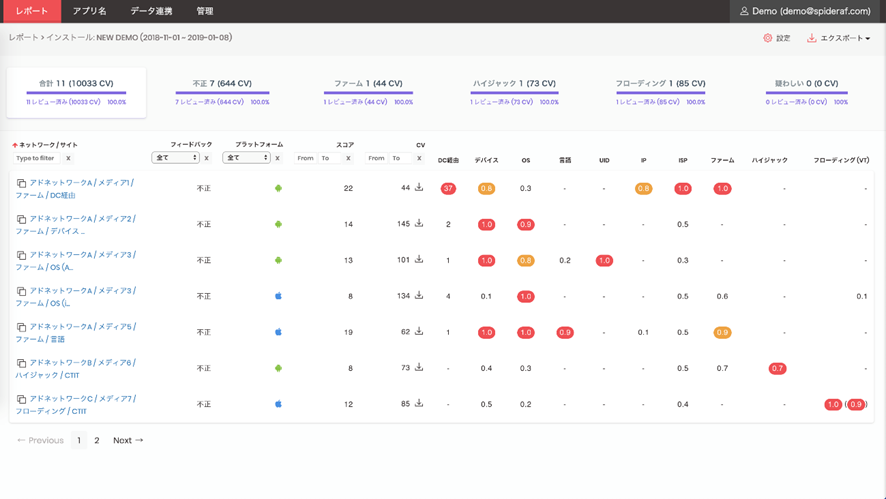This screenshot has height=499, width=886.
Task: Select page 1 in pagination
Action: tap(79, 440)
